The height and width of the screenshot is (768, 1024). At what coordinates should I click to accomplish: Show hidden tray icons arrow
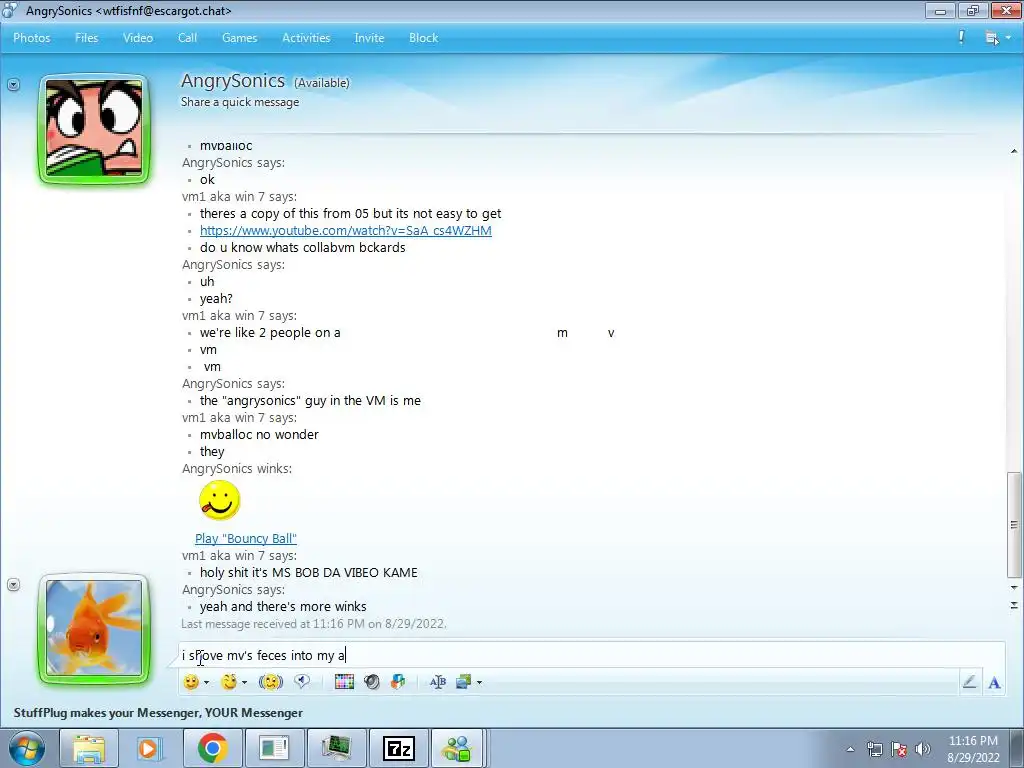point(850,749)
